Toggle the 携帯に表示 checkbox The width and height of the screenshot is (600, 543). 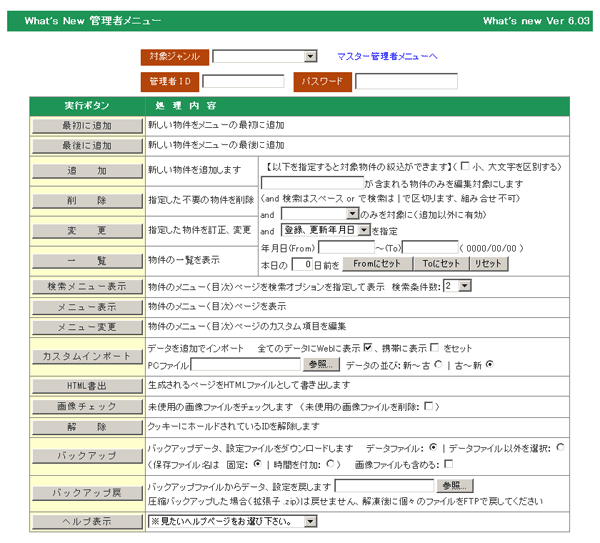pyautogui.click(x=434, y=347)
